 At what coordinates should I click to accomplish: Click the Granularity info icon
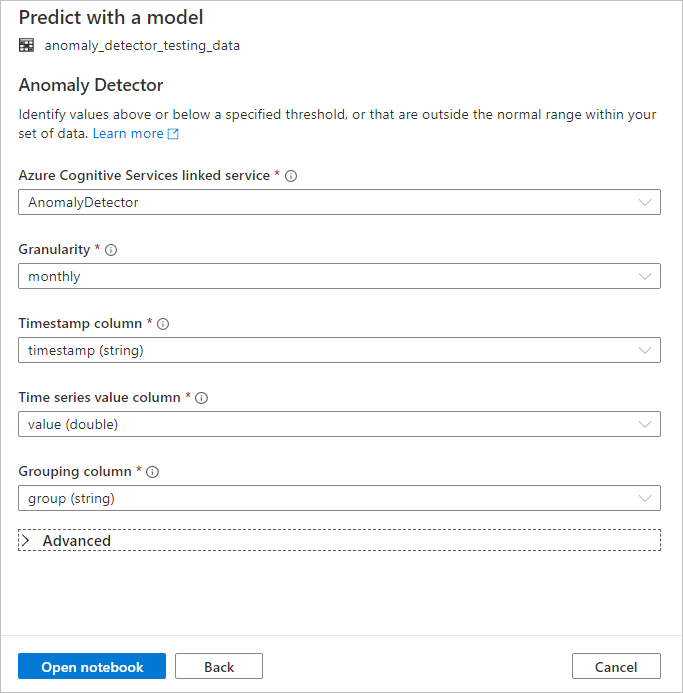point(111,250)
